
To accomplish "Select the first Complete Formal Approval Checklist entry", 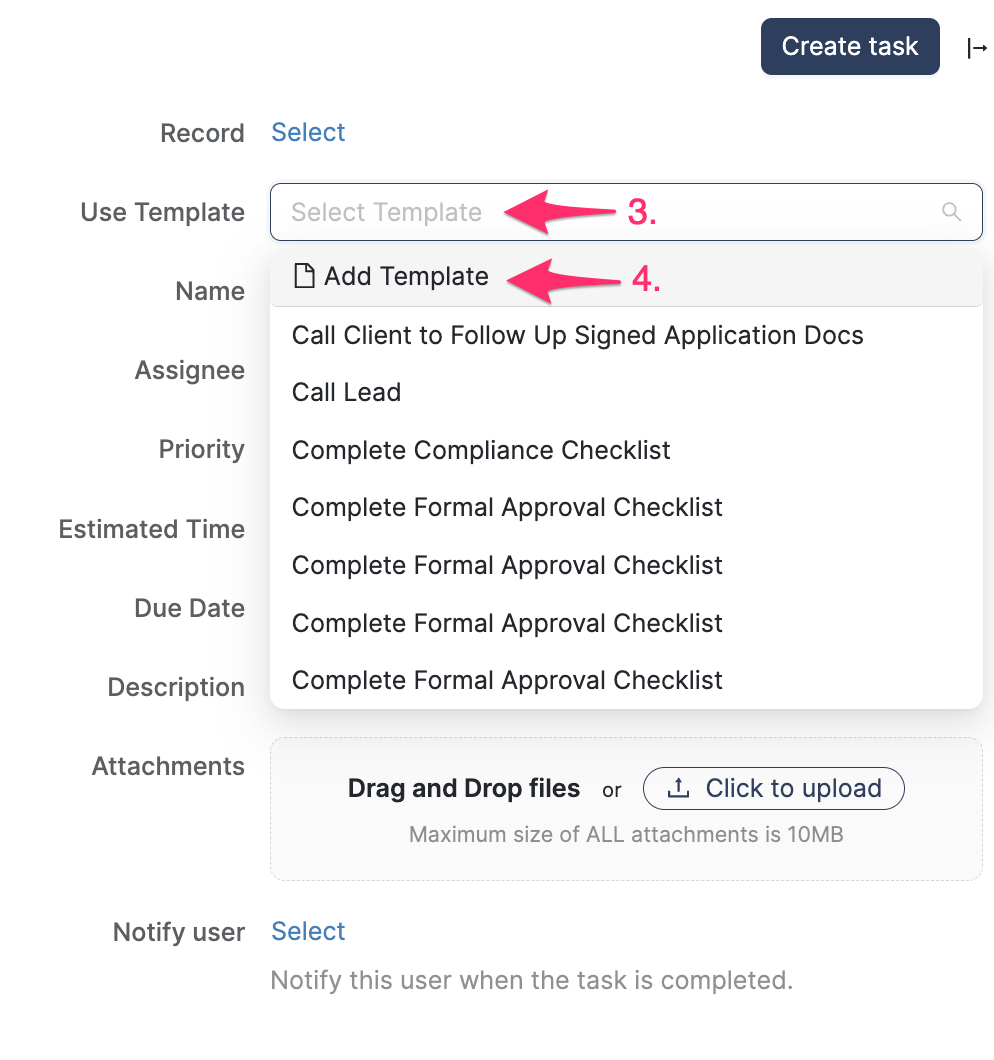I will pyautogui.click(x=507, y=507).
